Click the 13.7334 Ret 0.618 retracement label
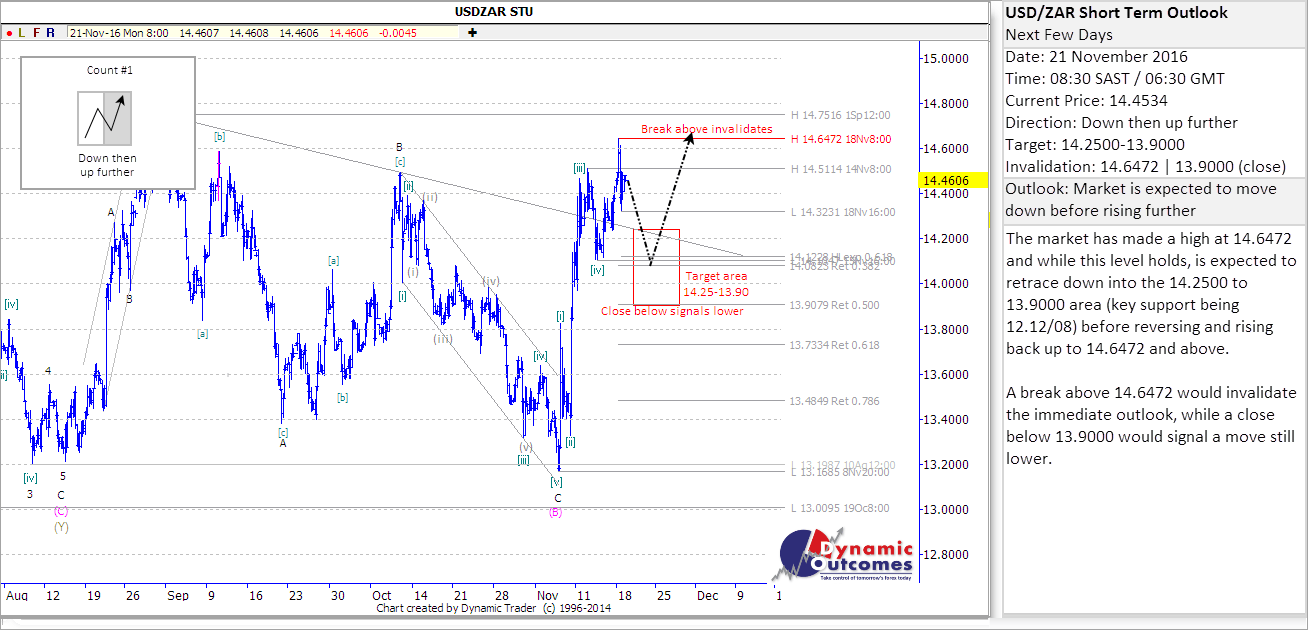 pyautogui.click(x=834, y=345)
